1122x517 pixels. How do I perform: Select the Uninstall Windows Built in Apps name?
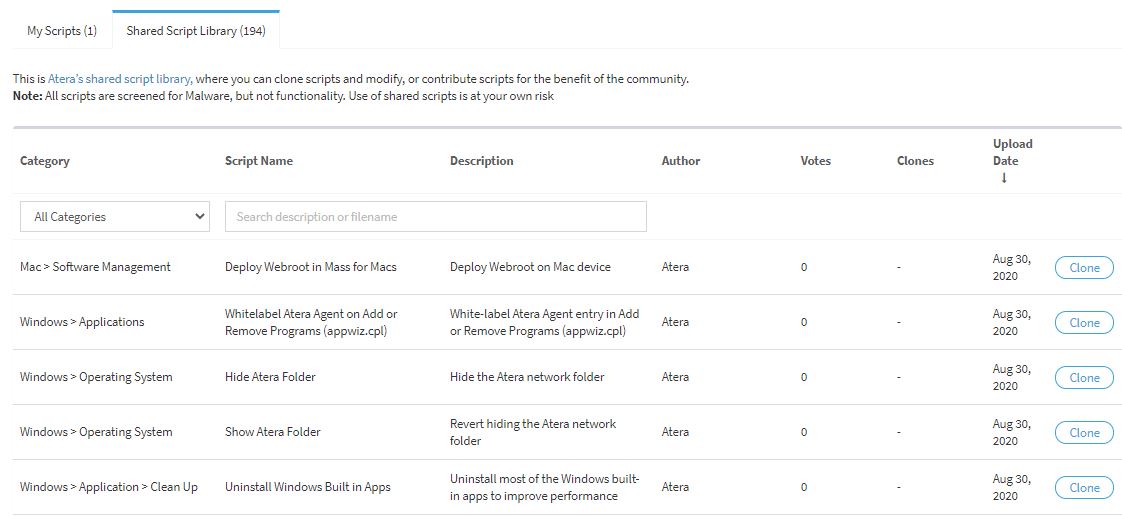pos(308,487)
